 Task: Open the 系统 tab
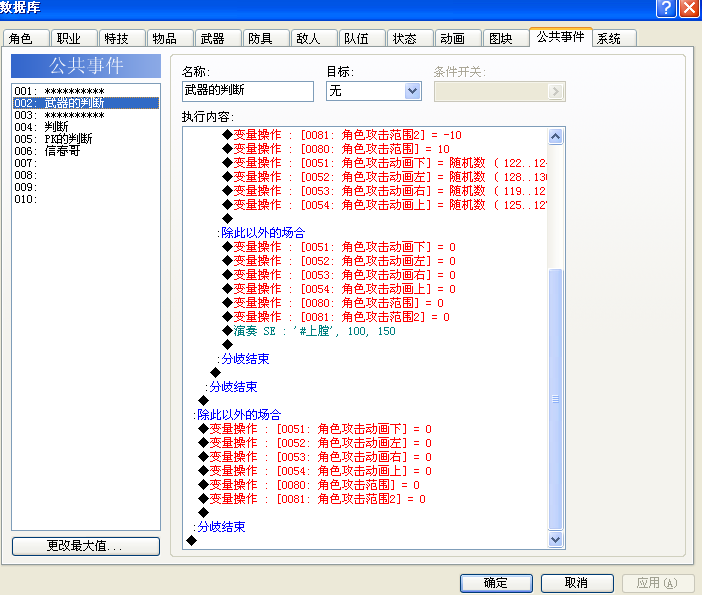pos(614,39)
